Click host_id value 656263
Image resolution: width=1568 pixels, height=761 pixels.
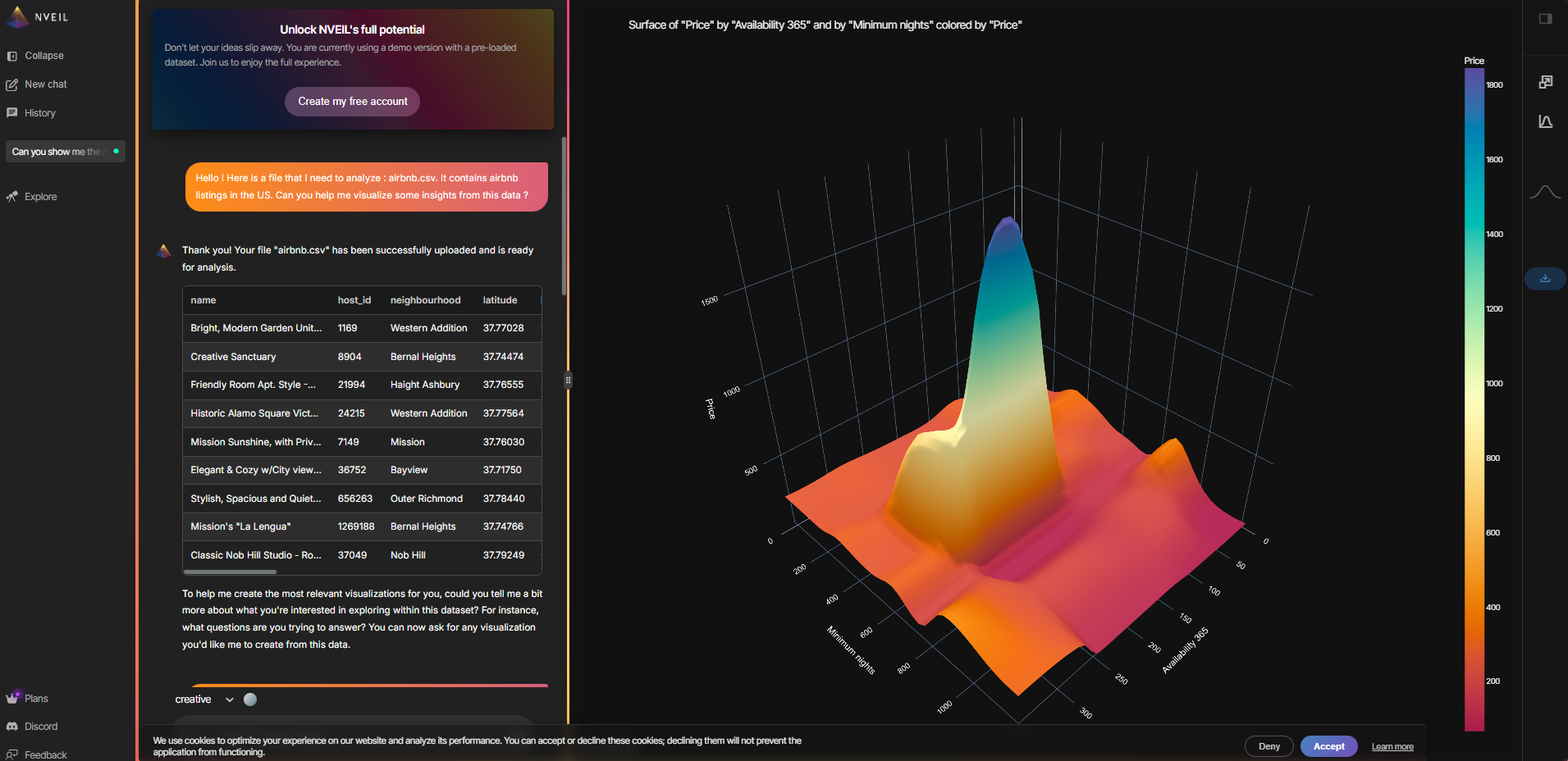355,499
